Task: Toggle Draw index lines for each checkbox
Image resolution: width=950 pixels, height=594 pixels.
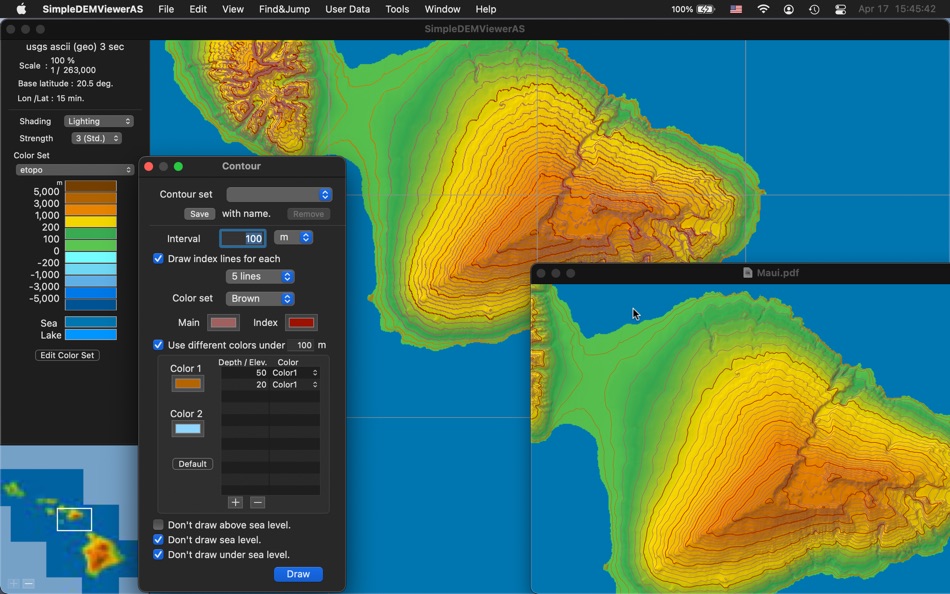Action: coord(158,259)
